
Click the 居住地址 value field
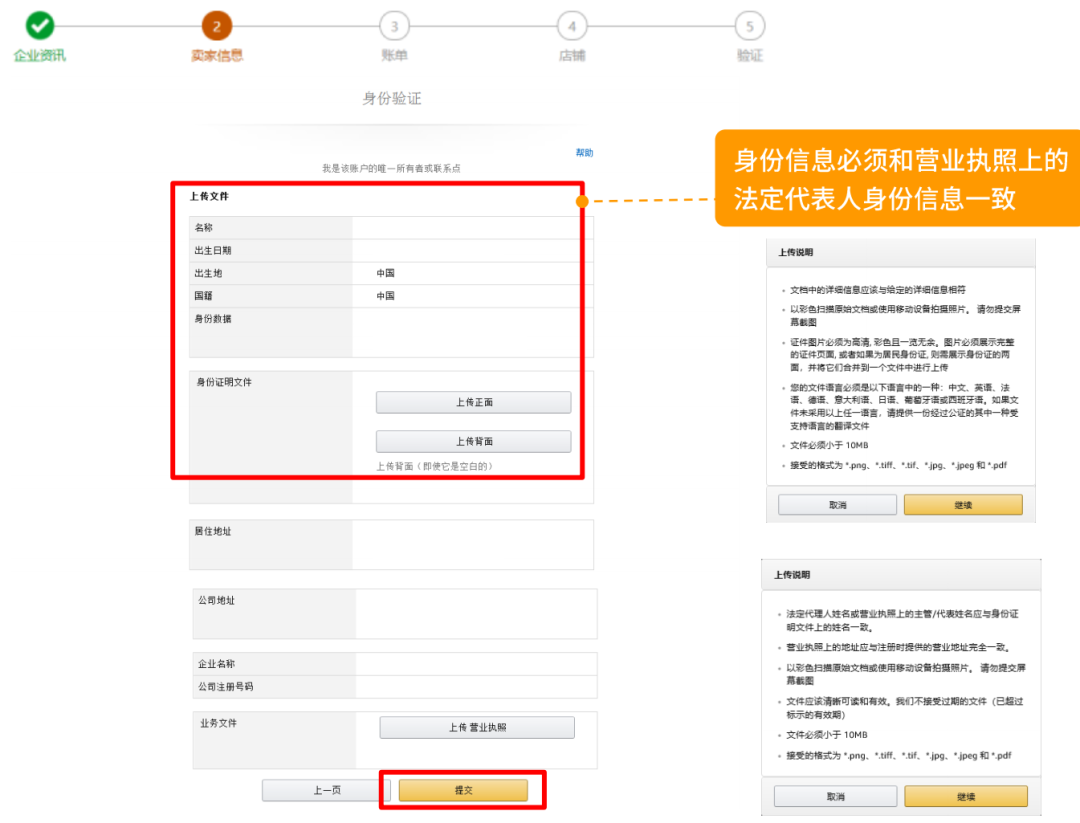pyautogui.click(x=472, y=545)
